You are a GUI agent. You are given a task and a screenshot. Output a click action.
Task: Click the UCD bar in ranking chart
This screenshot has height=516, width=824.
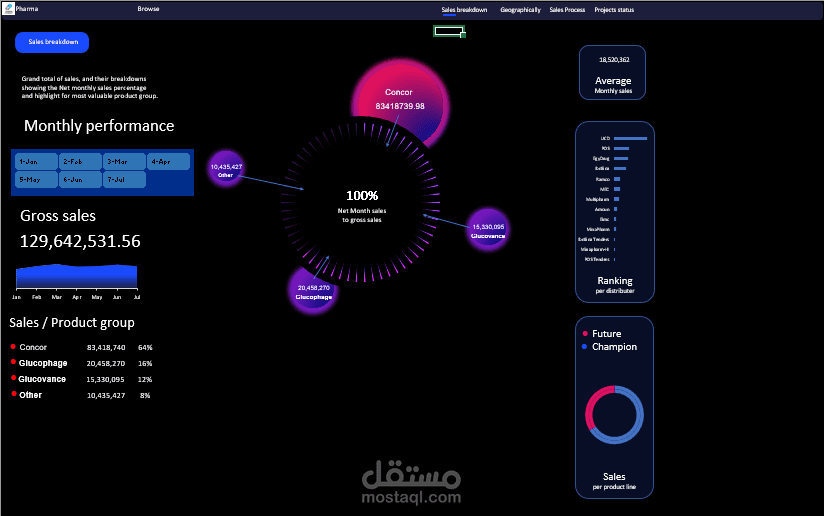coord(630,139)
